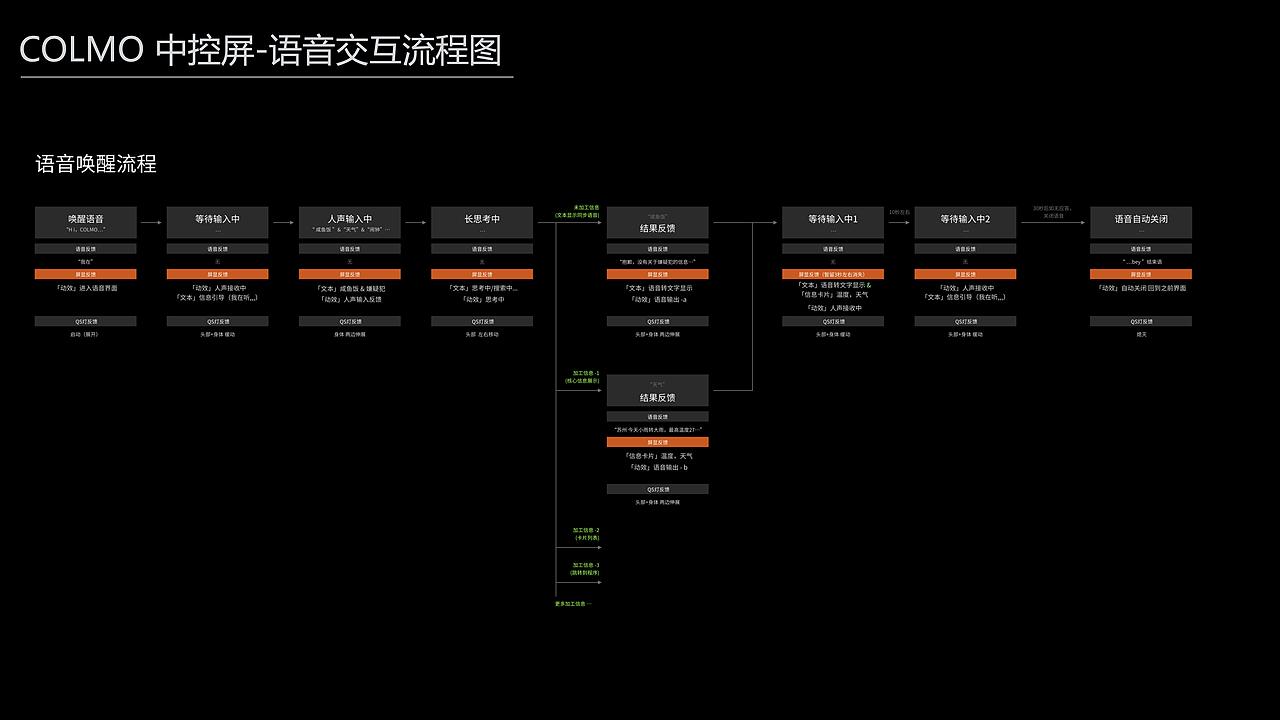
Task: Select the 长思考中 flow node
Action: (x=482, y=222)
